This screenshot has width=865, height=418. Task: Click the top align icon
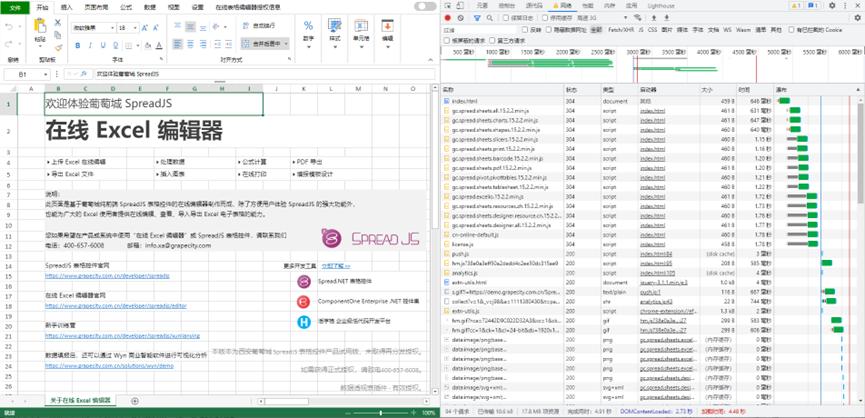pos(177,26)
